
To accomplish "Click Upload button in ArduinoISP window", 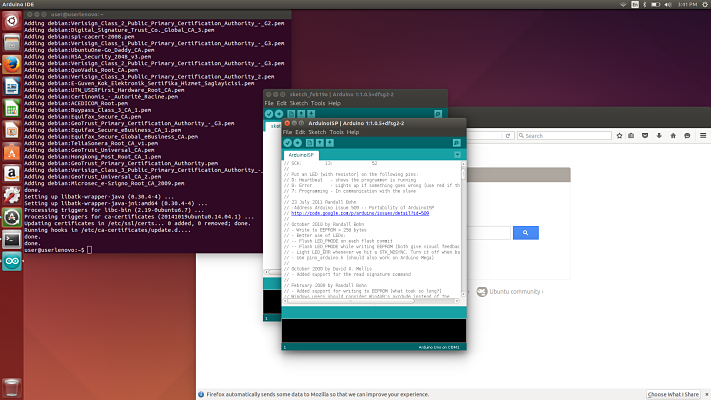I will pyautogui.click(x=297, y=143).
